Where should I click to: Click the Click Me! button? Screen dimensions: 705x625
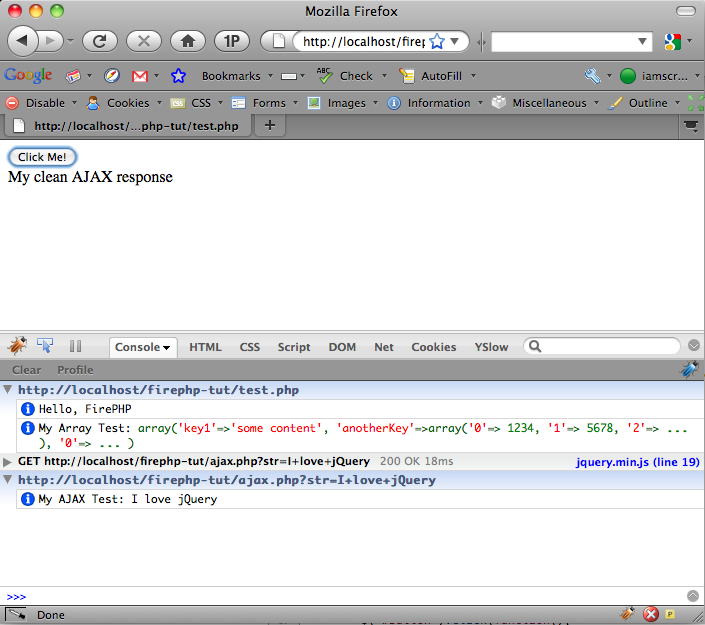pyautogui.click(x=42, y=157)
